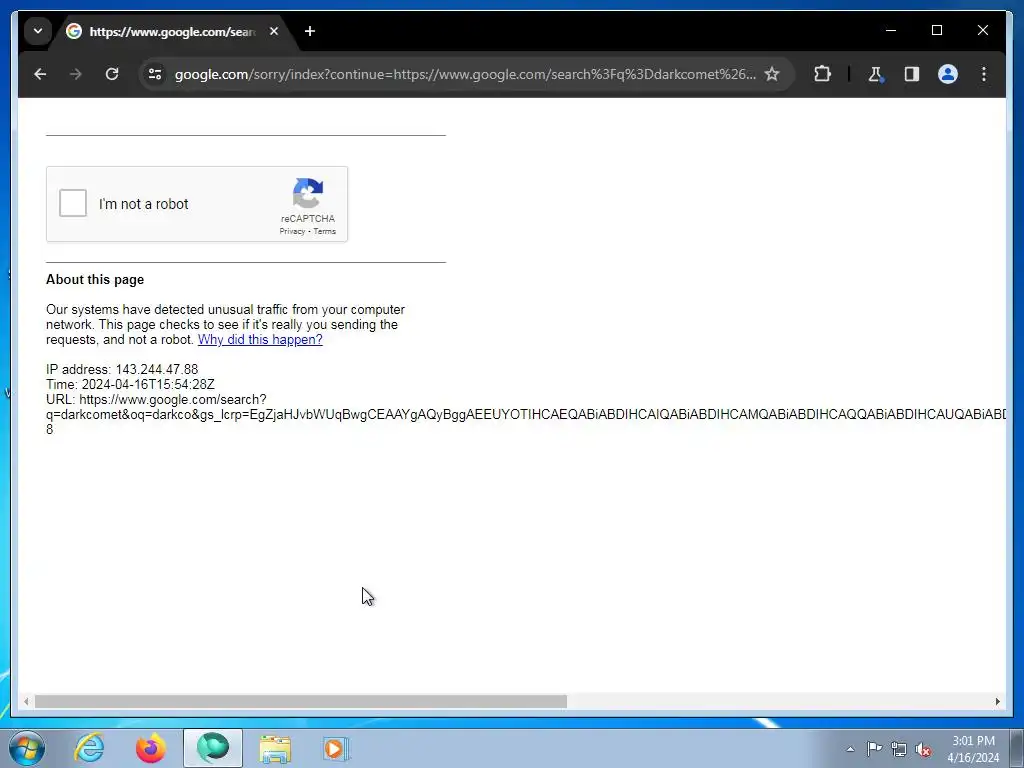The image size is (1024, 768).
Task: Open the network tray icon
Action: point(899,749)
